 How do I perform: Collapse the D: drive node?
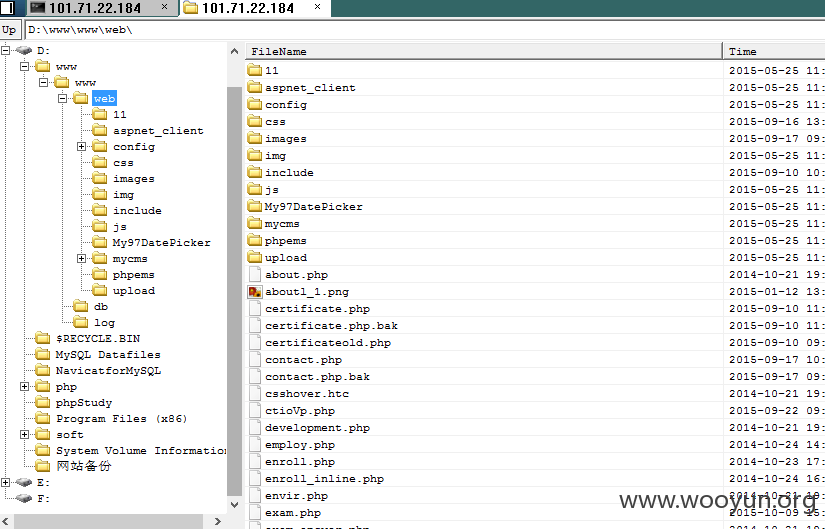pyautogui.click(x=5, y=51)
